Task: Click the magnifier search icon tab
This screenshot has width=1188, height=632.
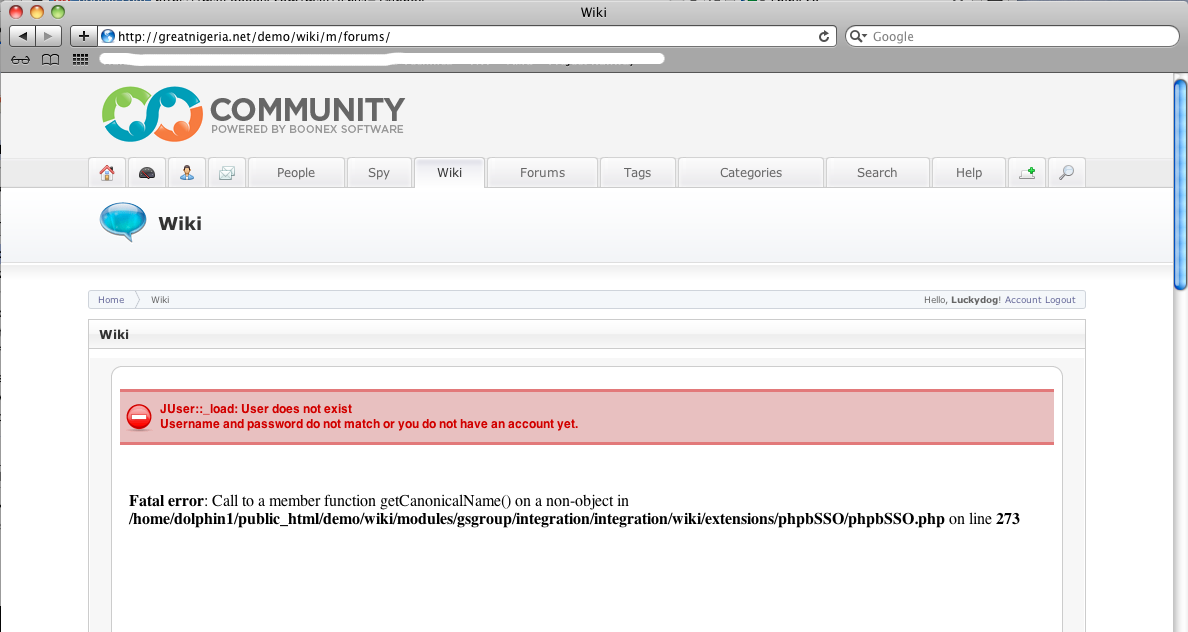Action: (1066, 173)
